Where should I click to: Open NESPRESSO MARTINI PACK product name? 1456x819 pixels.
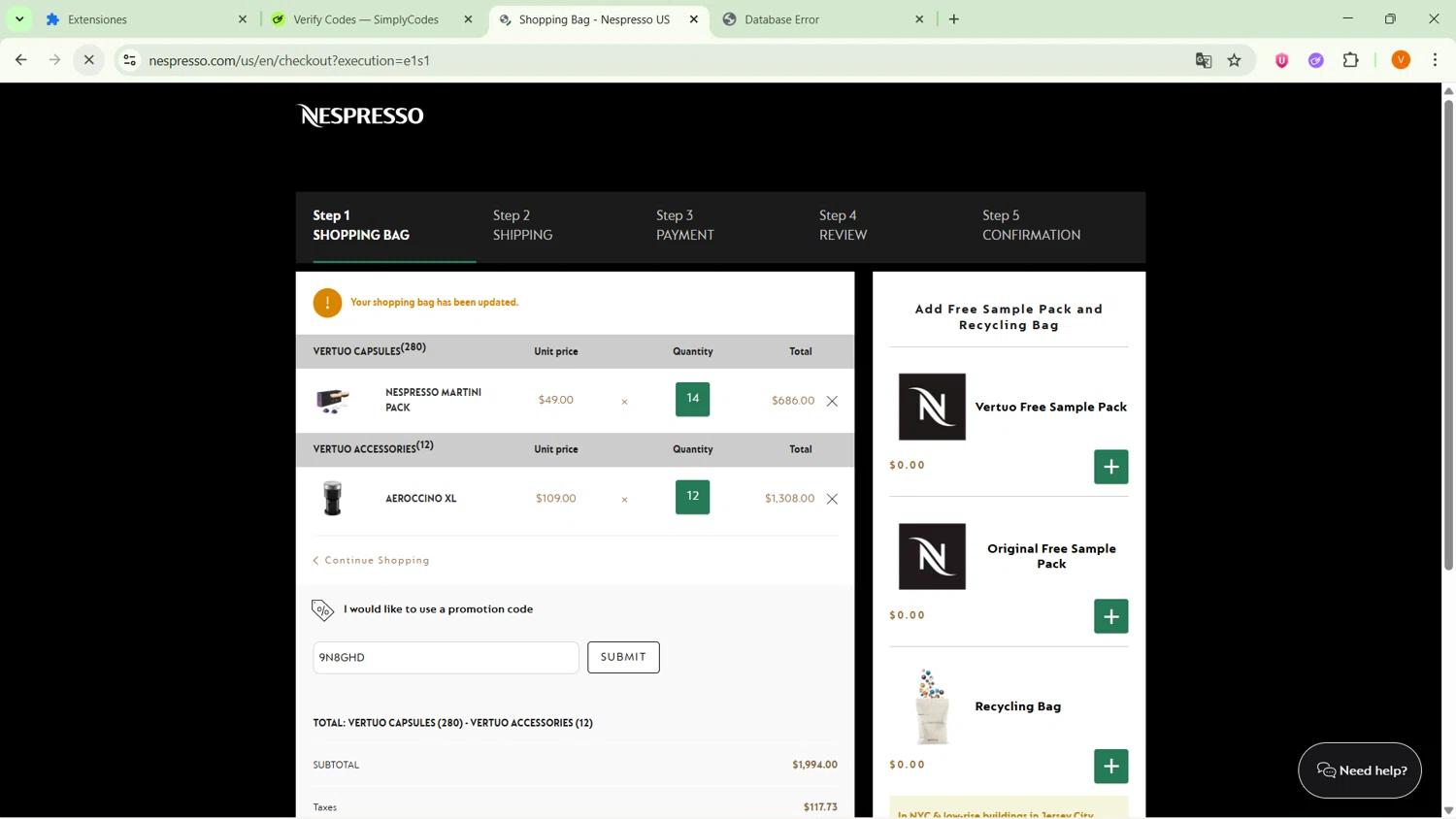click(x=433, y=400)
